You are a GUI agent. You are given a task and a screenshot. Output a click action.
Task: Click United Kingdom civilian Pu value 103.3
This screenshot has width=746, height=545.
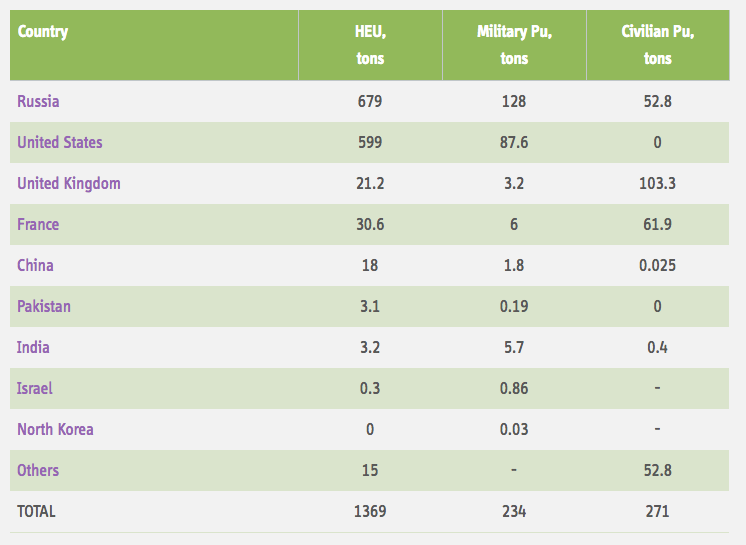tap(657, 183)
